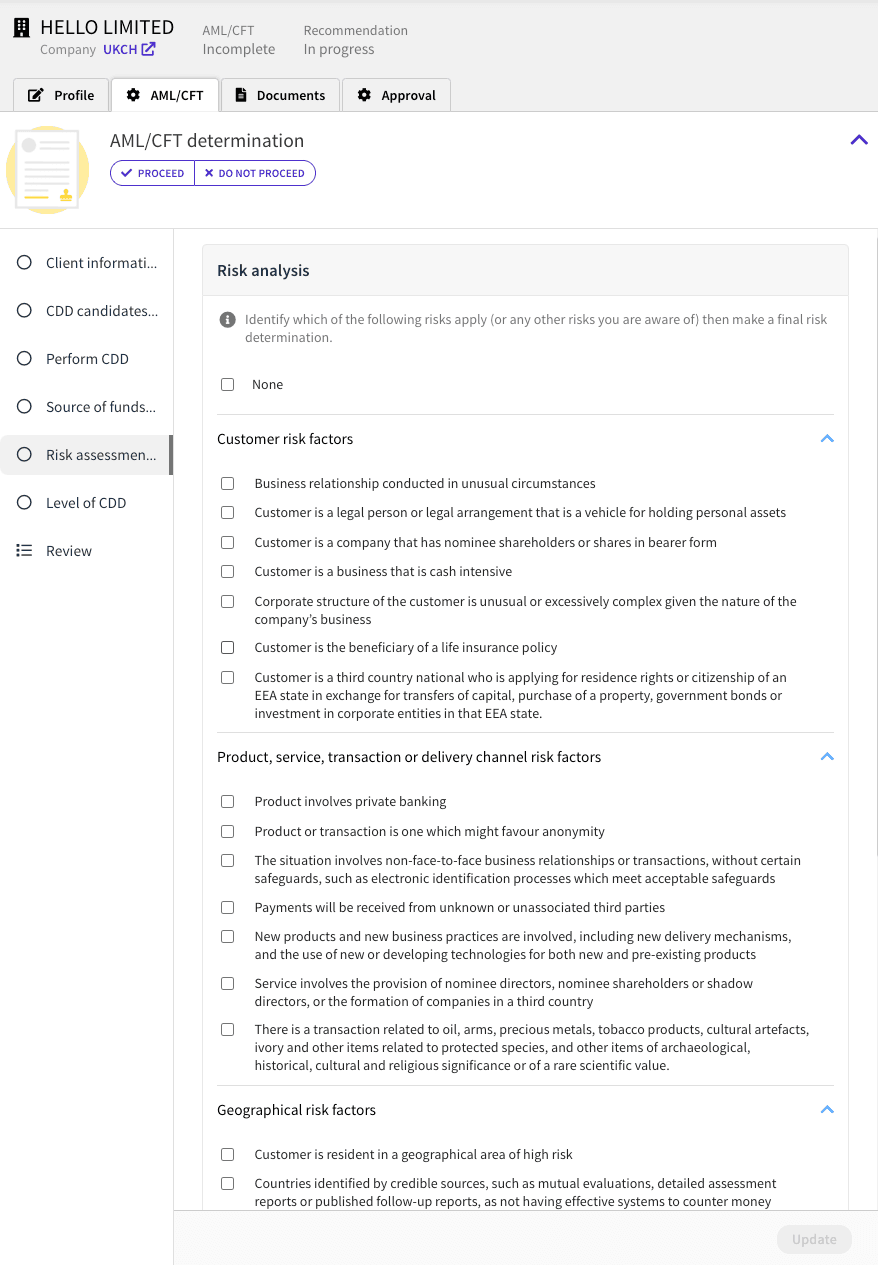Image resolution: width=878 pixels, height=1265 pixels.
Task: Enable 'Product involves private banking' checkbox
Action: (228, 802)
